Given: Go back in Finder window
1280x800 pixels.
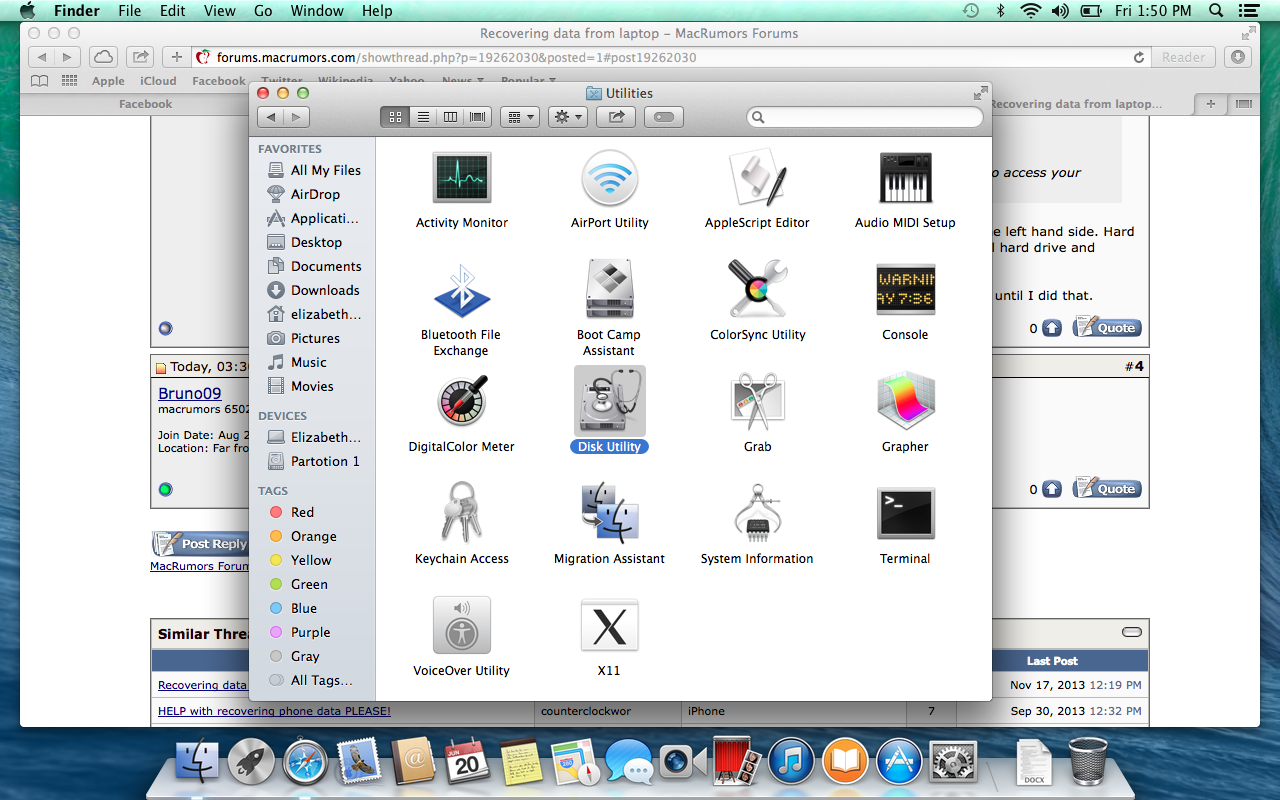Looking at the screenshot, I should 271,117.
